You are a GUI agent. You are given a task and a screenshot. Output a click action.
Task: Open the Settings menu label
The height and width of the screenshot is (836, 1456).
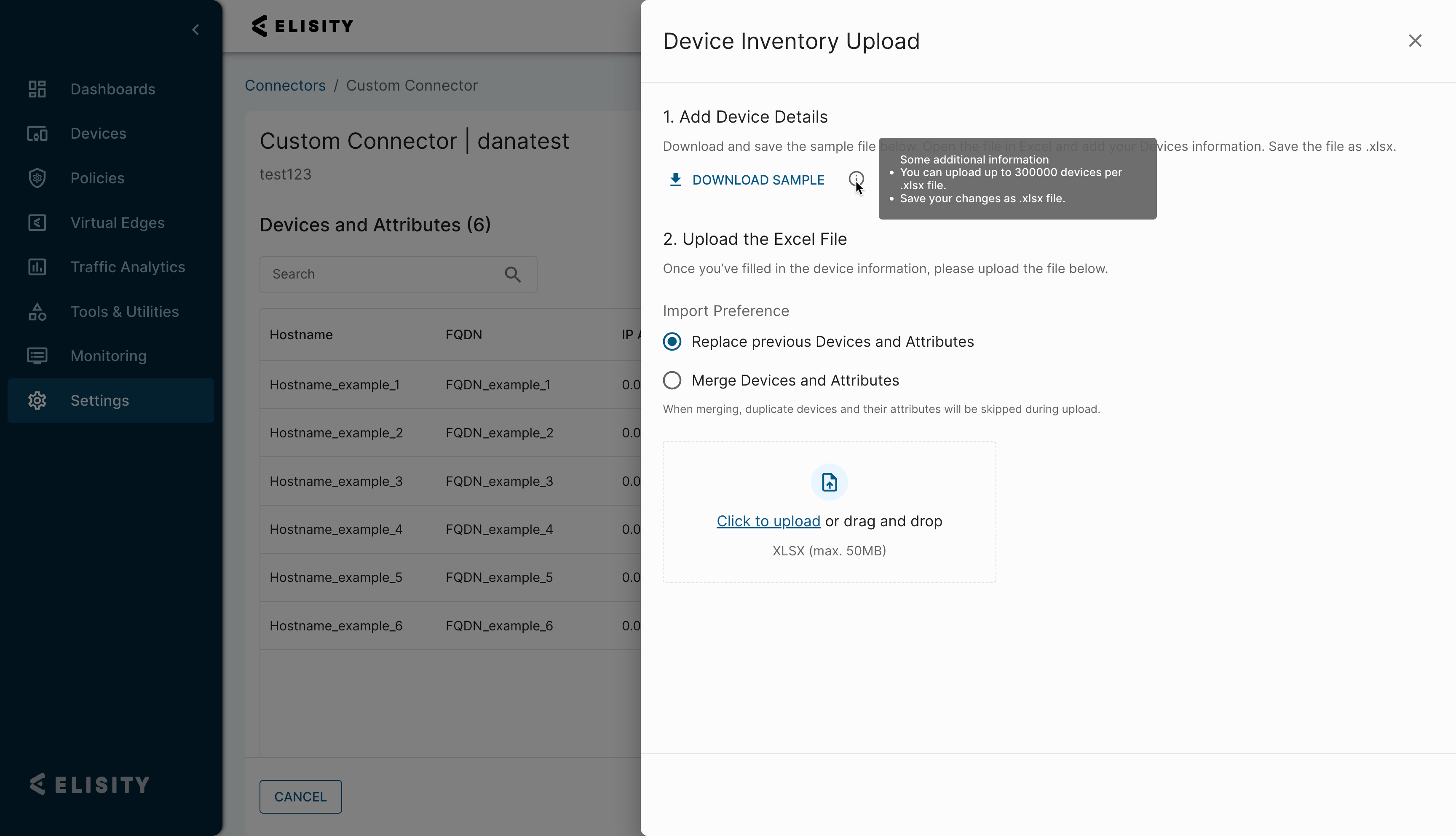[100, 400]
